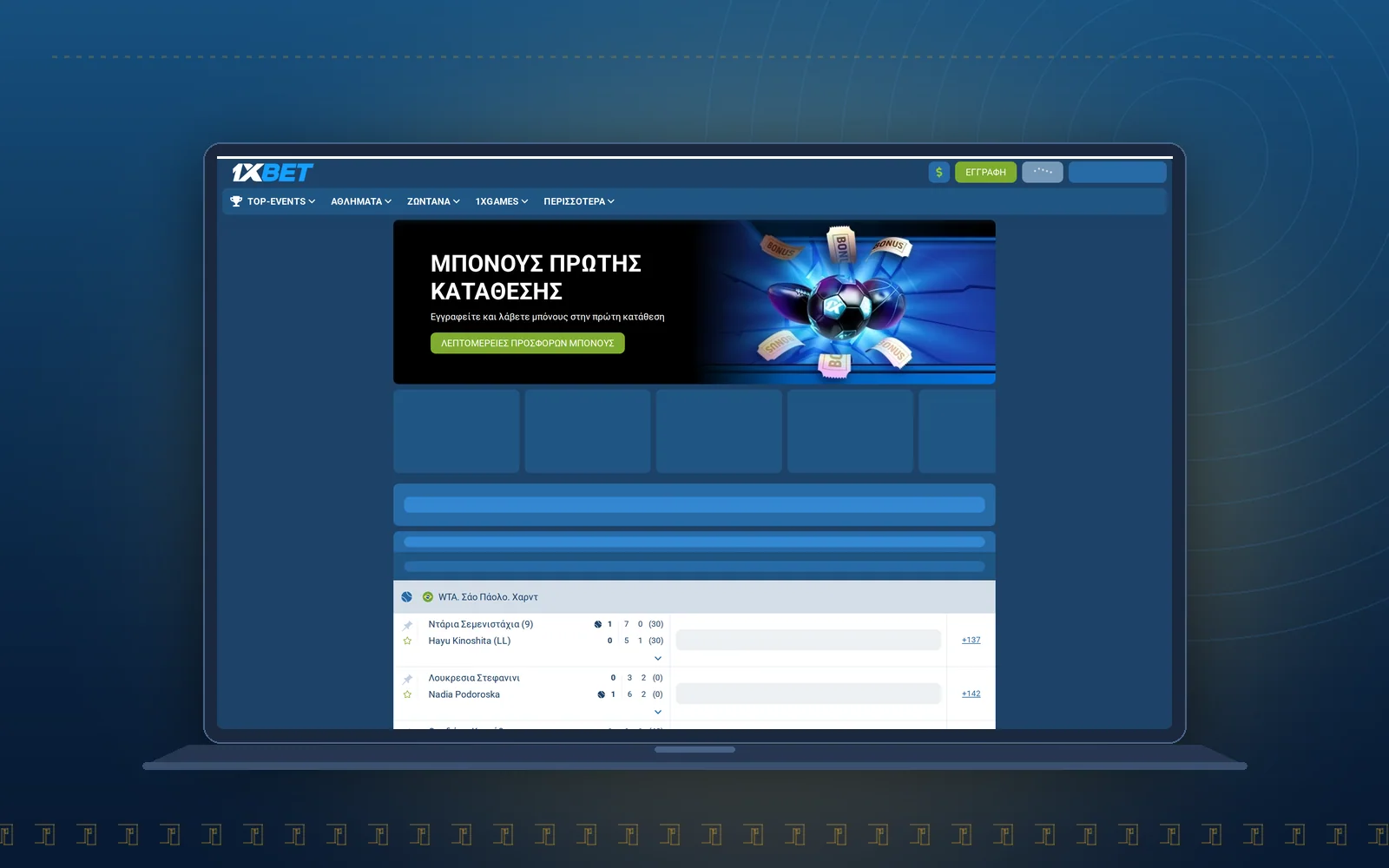This screenshot has width=1389, height=868.
Task: Click the WTA. Σάο Πάολο. Χαρντ league title
Action: coord(488,597)
